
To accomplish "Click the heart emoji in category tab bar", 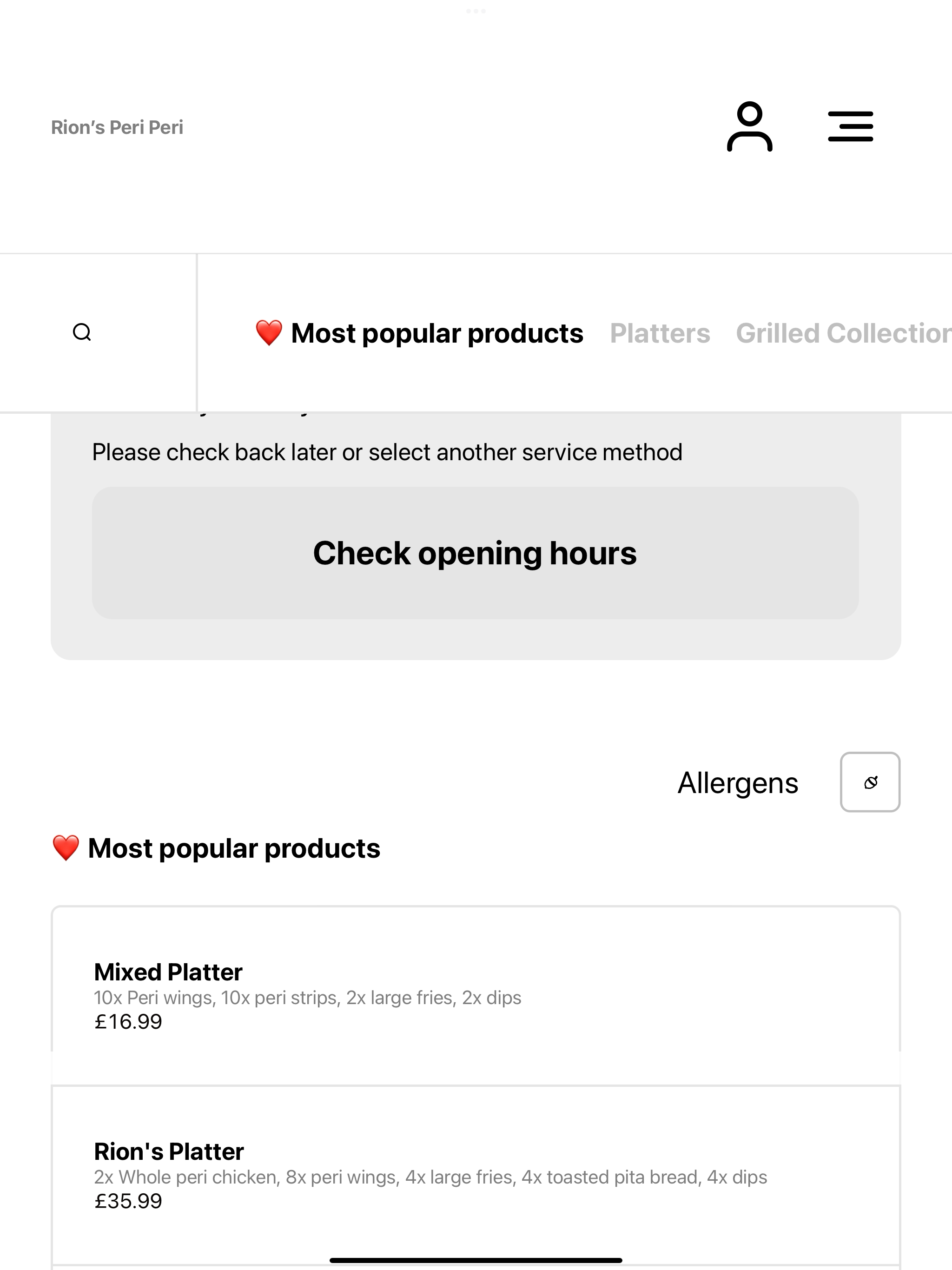I will coord(269,333).
